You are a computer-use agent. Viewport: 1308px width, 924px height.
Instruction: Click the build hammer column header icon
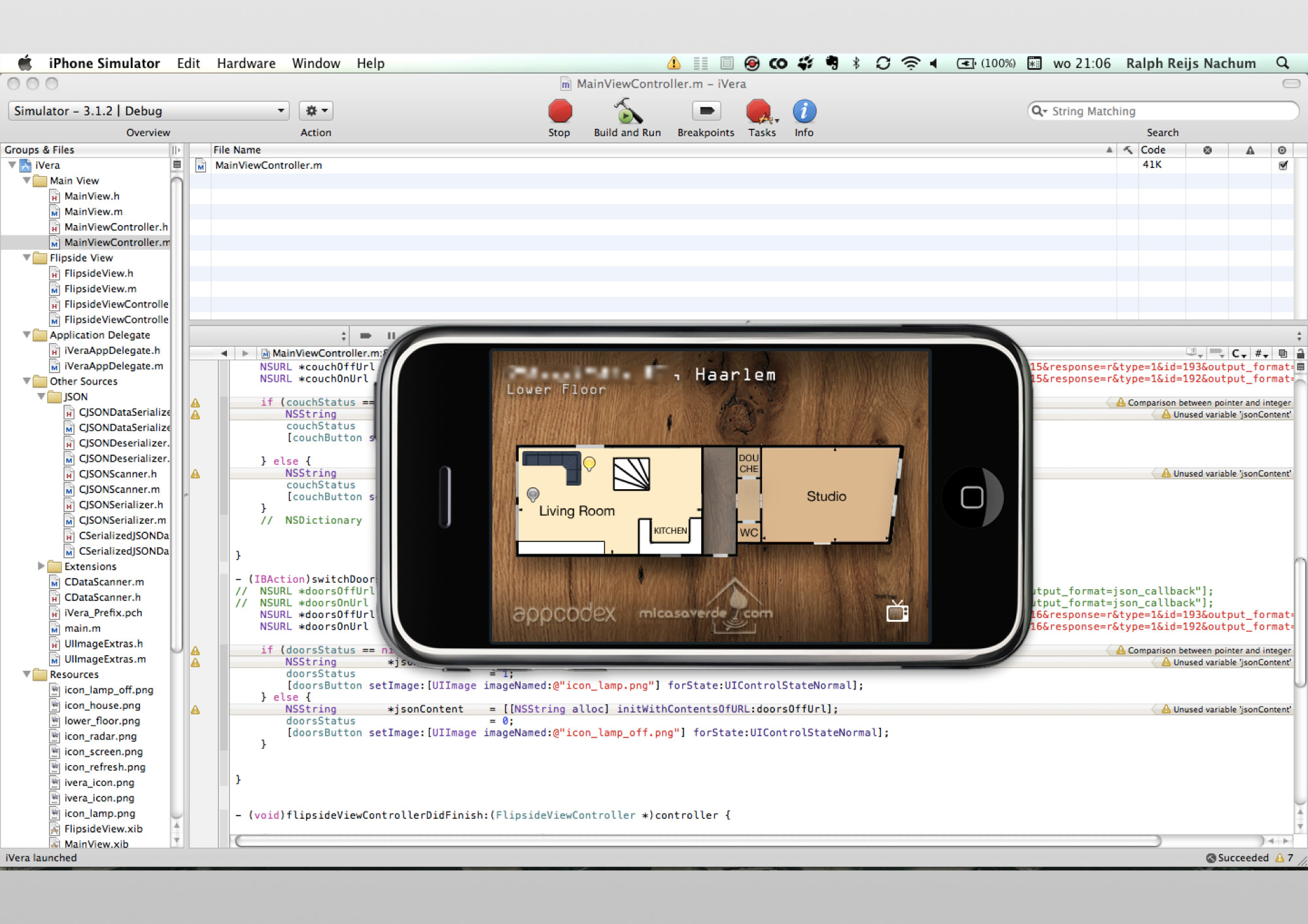point(1127,150)
